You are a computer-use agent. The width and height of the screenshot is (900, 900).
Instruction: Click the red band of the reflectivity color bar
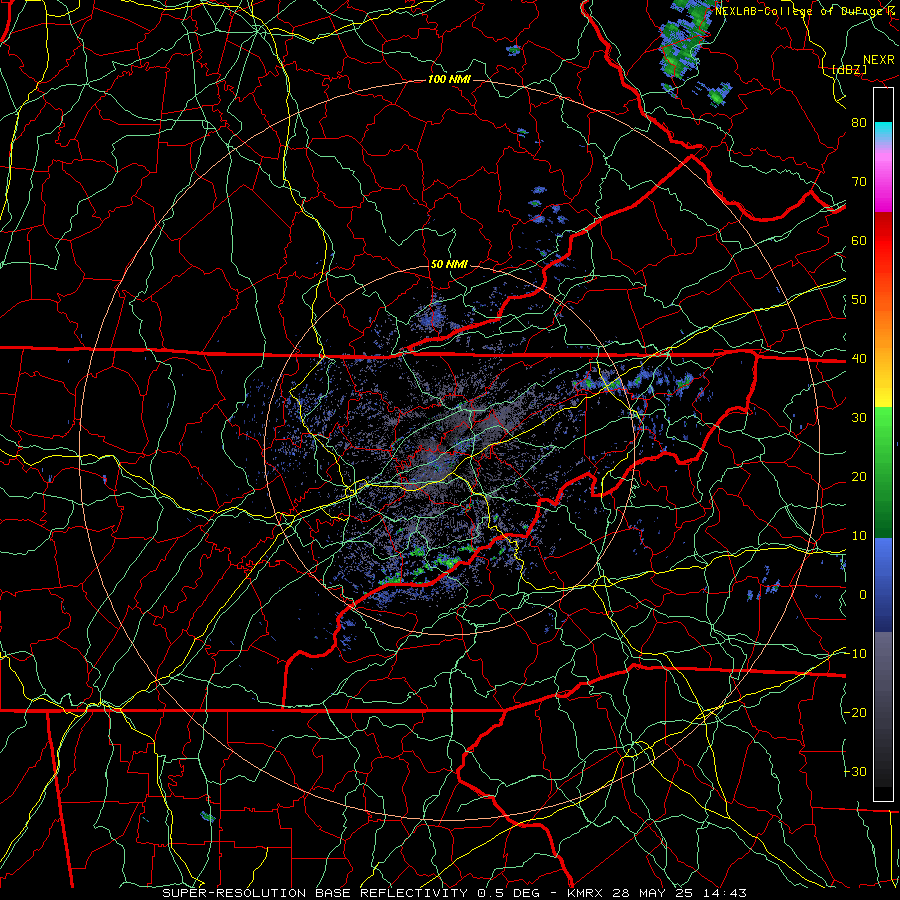883,241
